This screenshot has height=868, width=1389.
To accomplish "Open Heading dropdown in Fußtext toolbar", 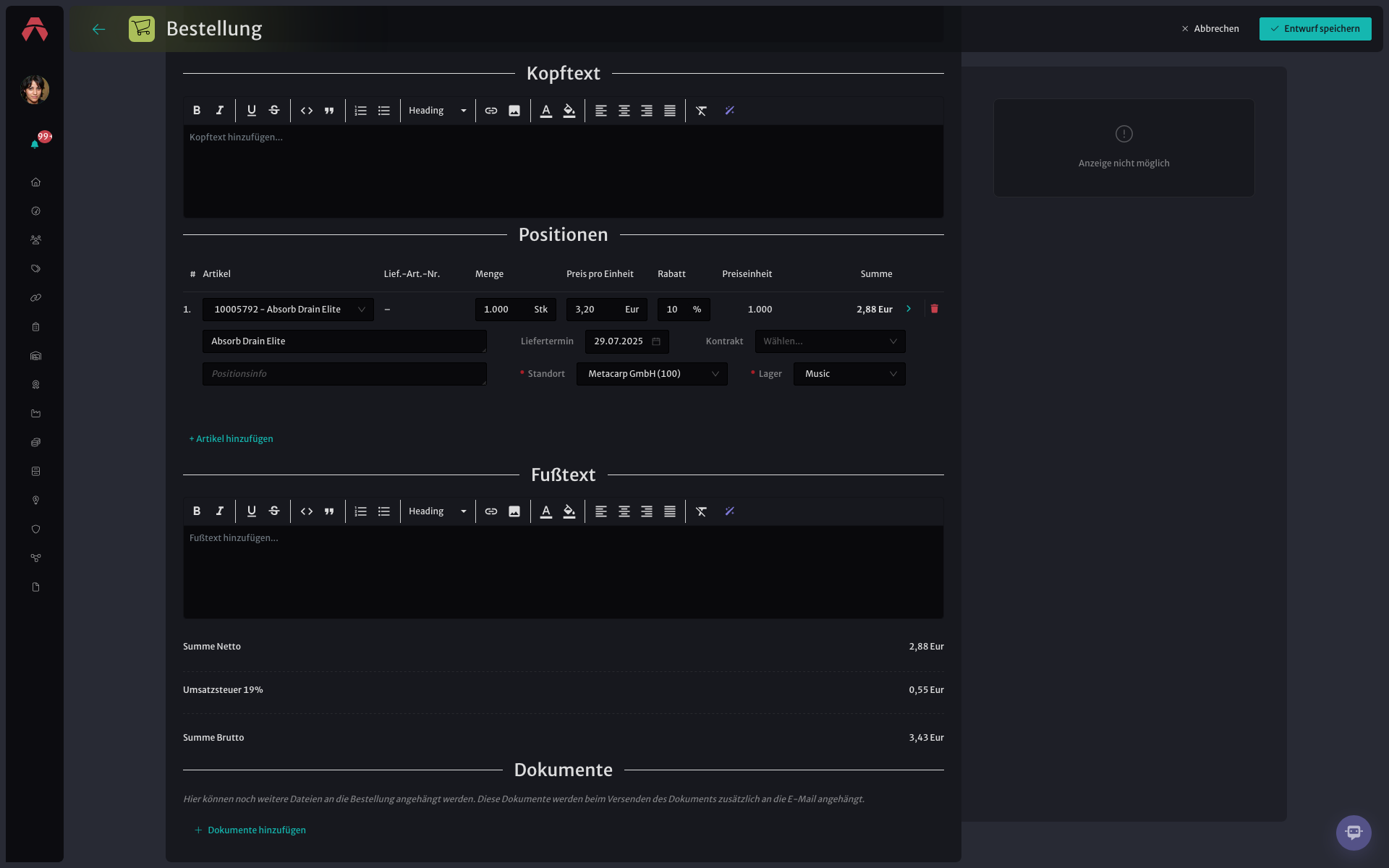I will tap(438, 511).
